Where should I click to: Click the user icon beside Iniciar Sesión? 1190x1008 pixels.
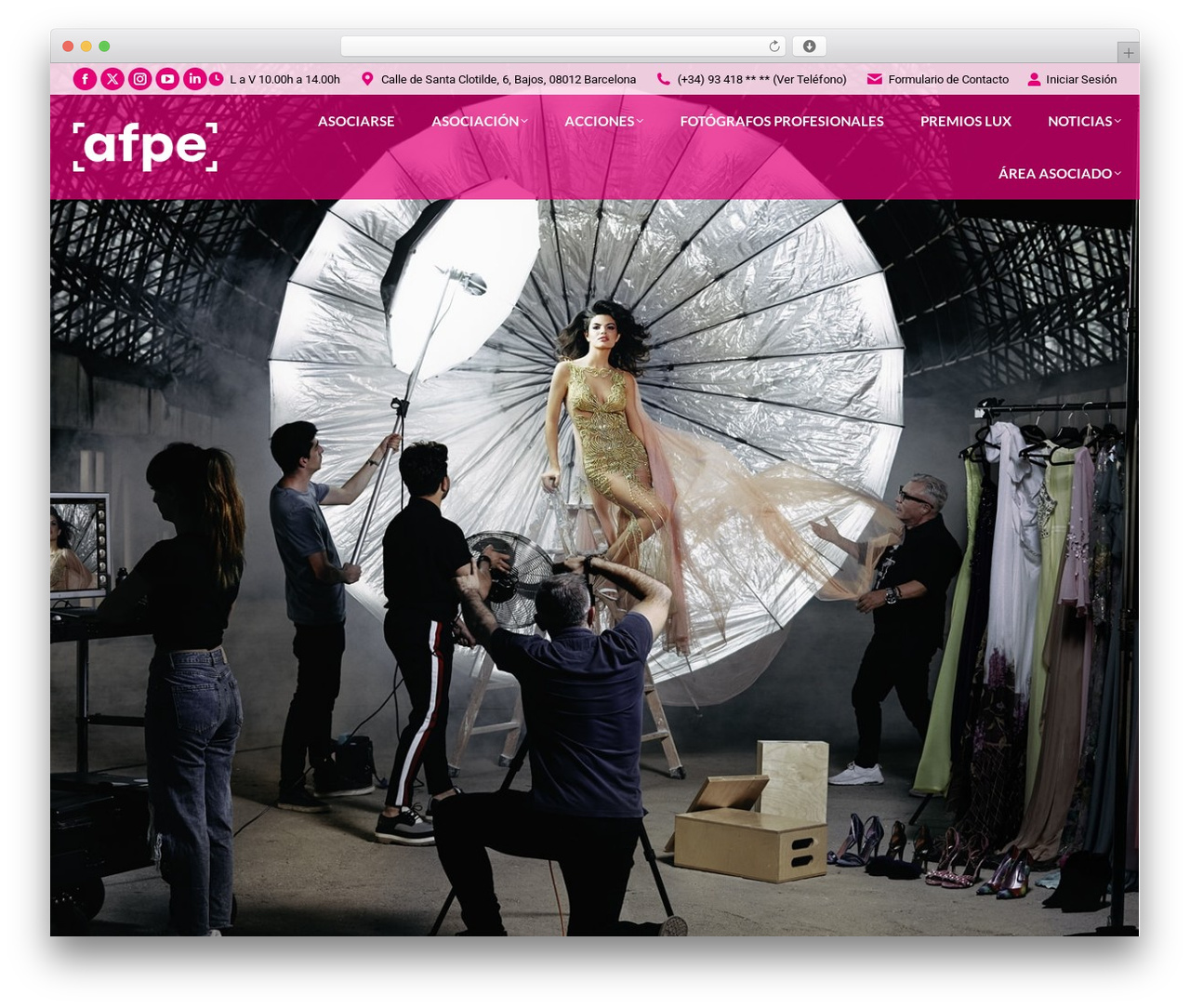pyautogui.click(x=1034, y=79)
